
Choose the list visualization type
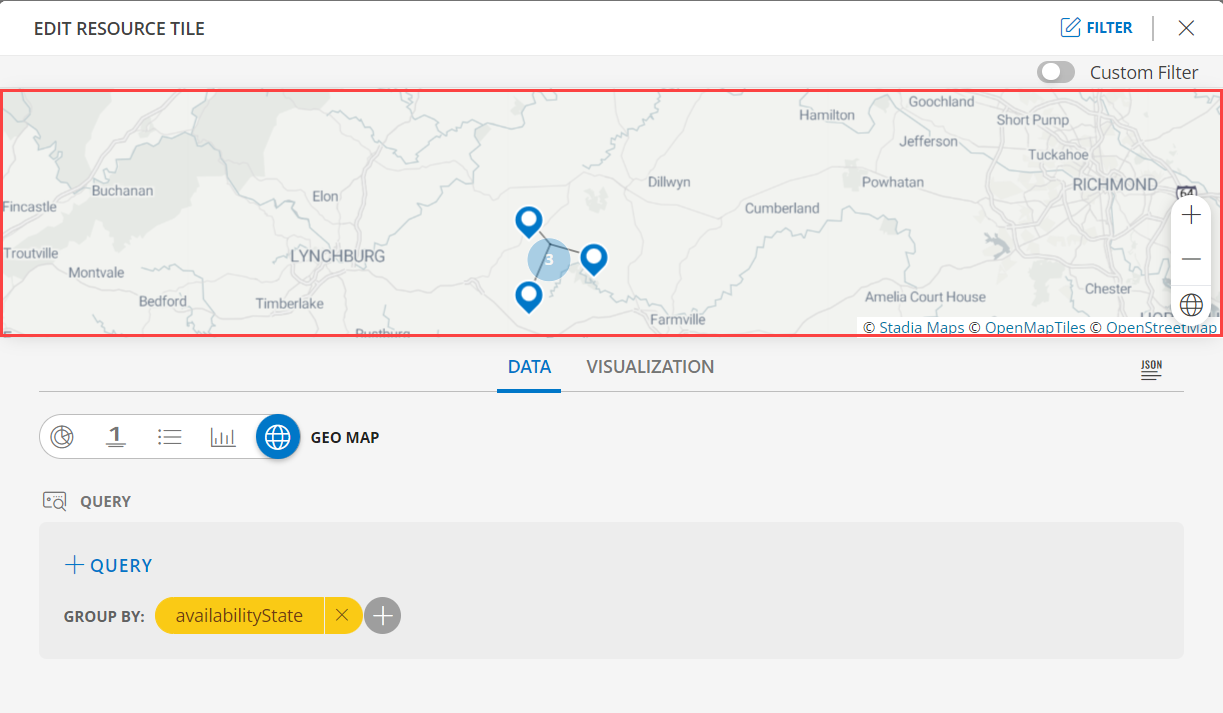(170, 436)
